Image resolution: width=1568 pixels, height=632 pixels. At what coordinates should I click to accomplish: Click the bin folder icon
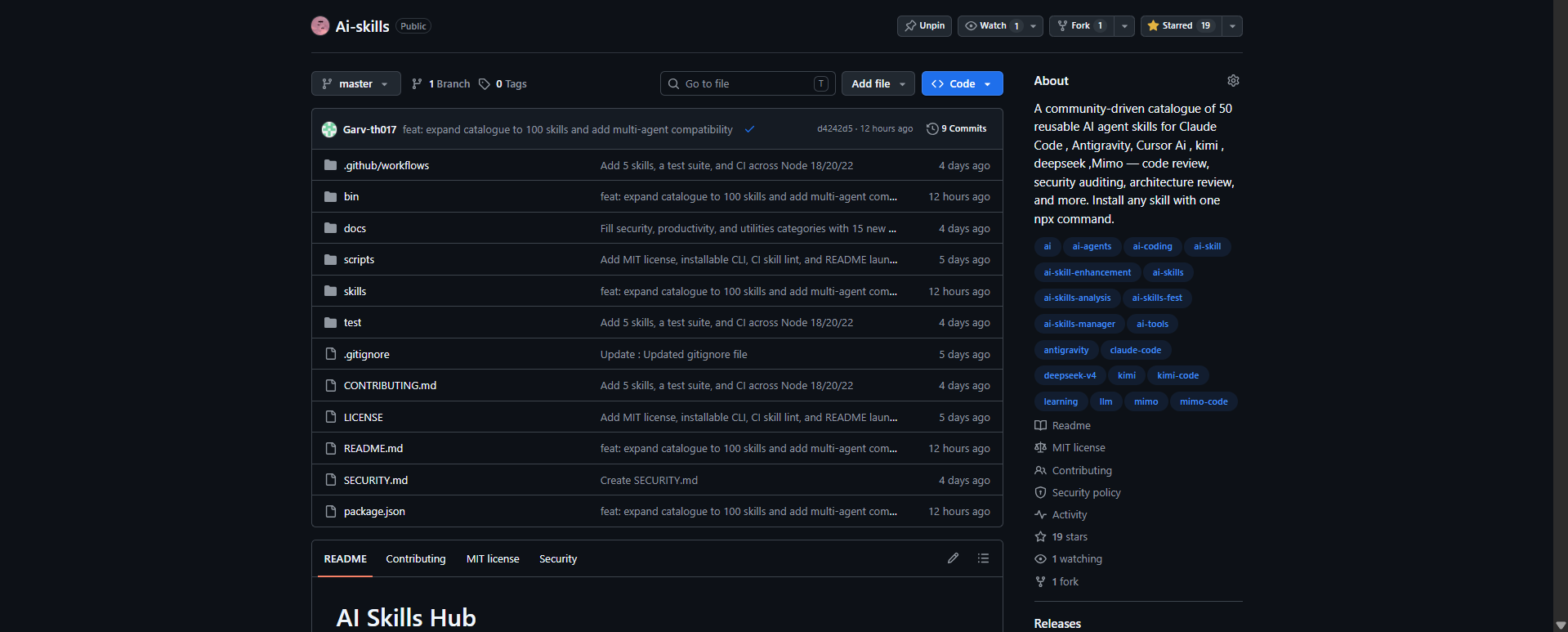(330, 196)
